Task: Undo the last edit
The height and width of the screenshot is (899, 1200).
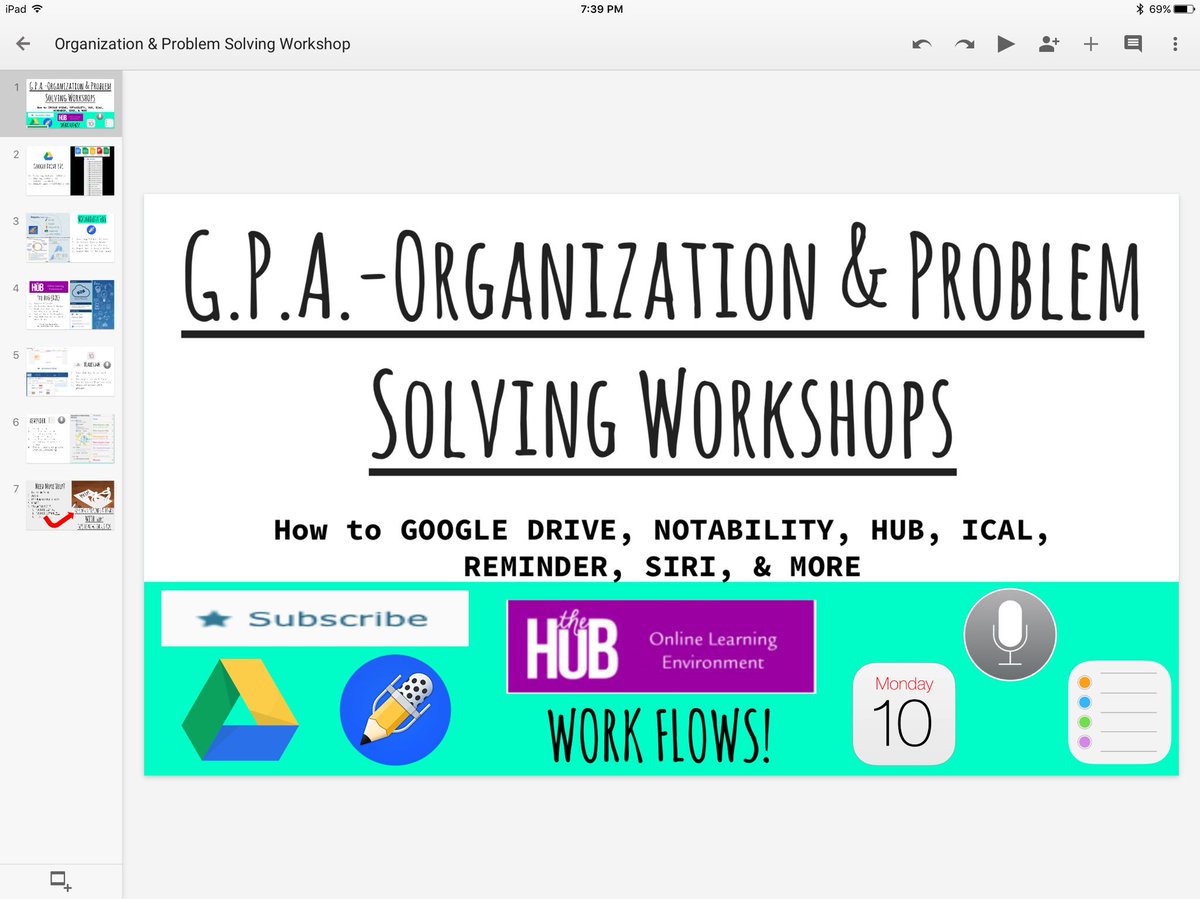Action: (922, 44)
